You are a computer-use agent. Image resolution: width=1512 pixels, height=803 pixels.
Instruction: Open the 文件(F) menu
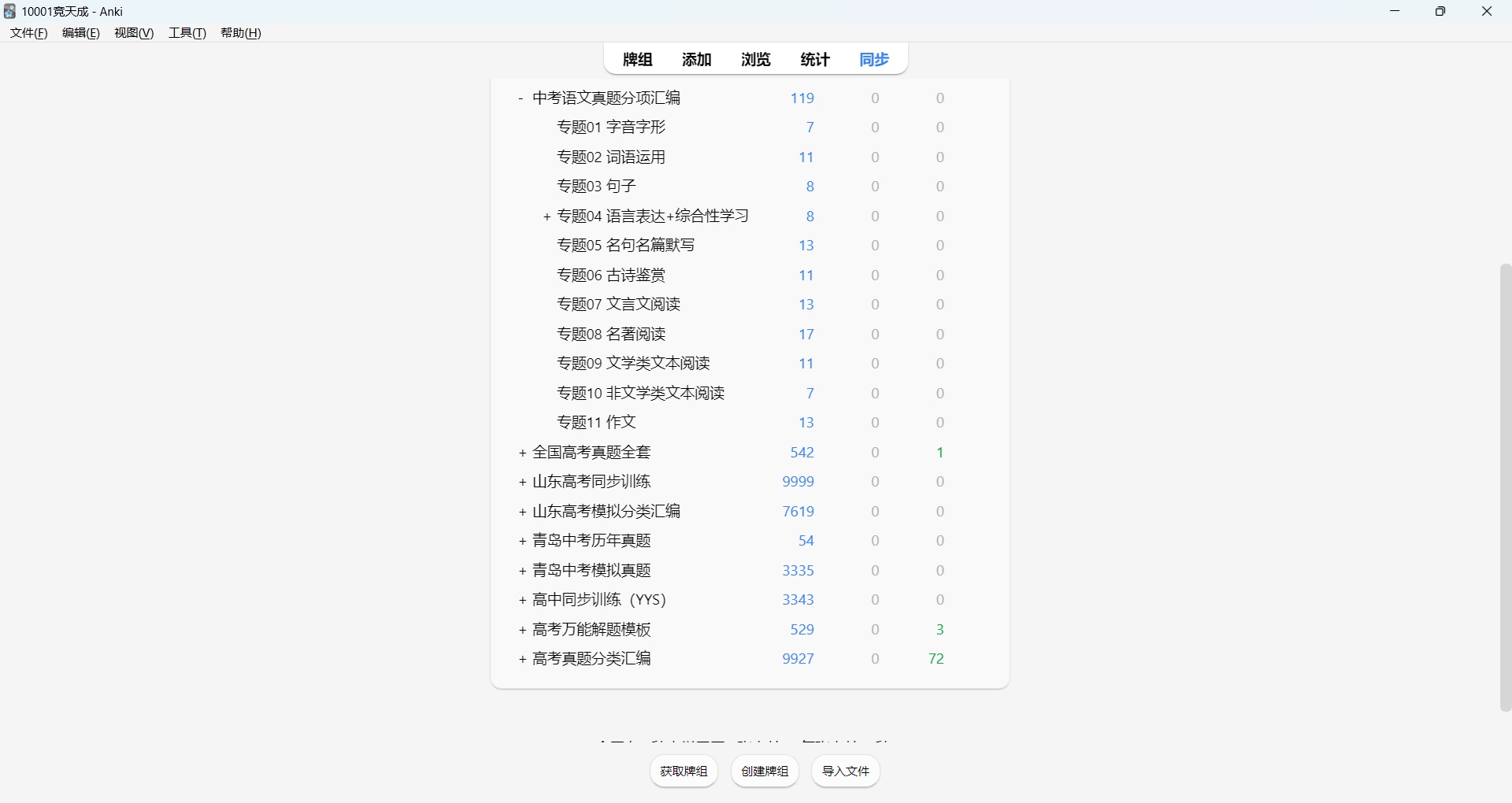click(29, 33)
